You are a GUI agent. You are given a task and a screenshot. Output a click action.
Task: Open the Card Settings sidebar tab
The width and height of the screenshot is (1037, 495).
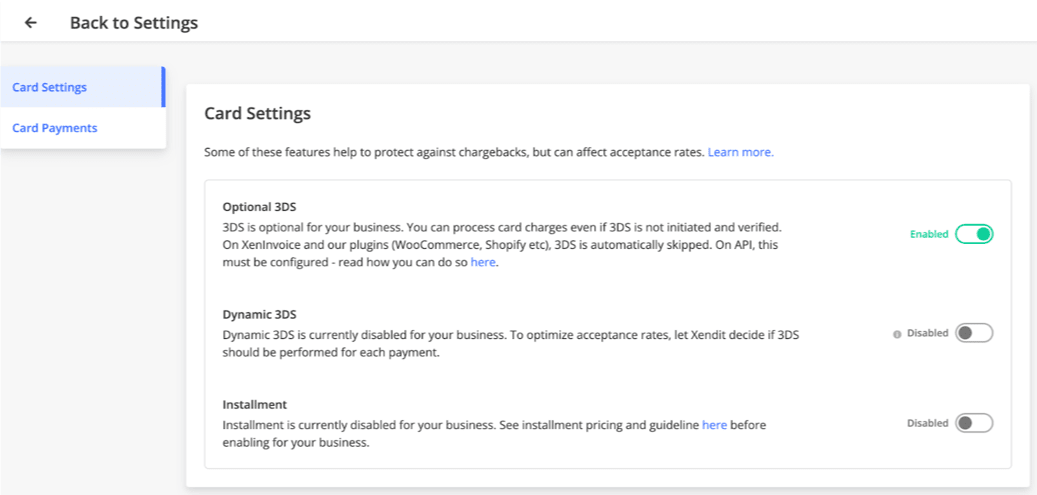tap(83, 87)
